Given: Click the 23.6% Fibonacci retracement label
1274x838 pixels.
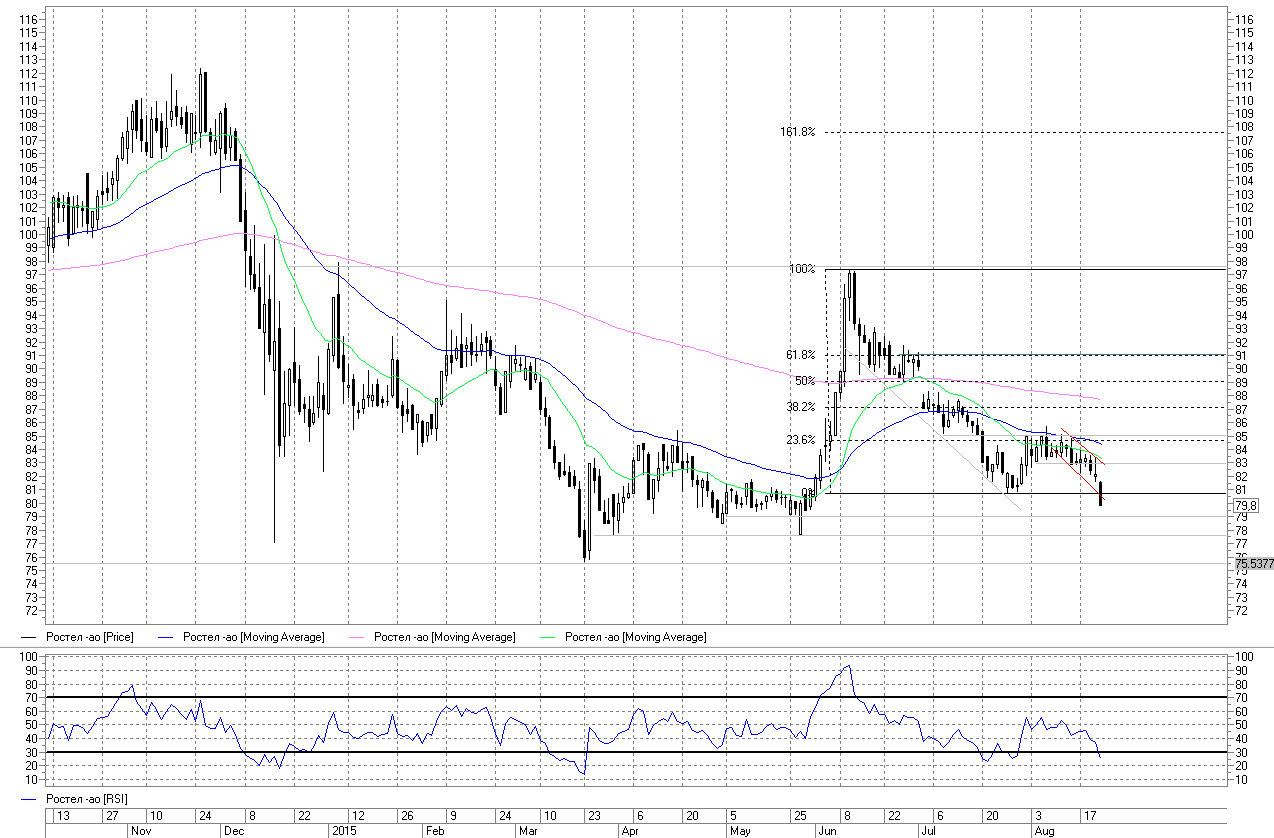Looking at the screenshot, I should [x=801, y=440].
